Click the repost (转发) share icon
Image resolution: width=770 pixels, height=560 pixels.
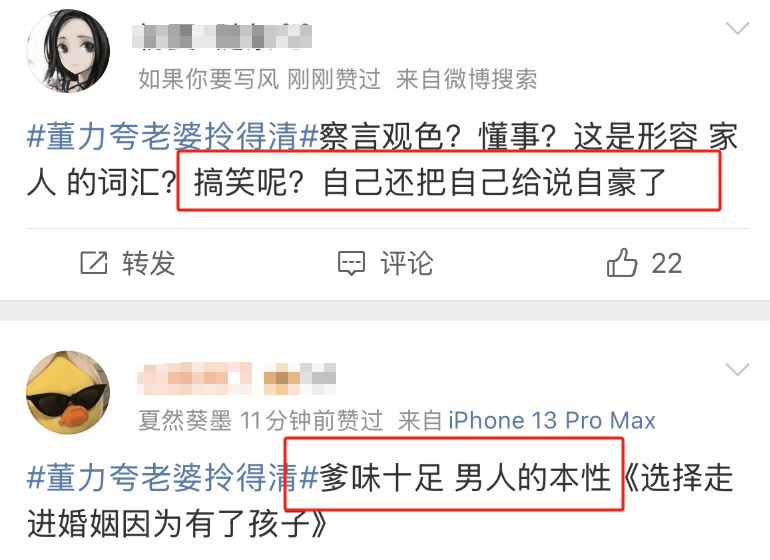[x=94, y=263]
